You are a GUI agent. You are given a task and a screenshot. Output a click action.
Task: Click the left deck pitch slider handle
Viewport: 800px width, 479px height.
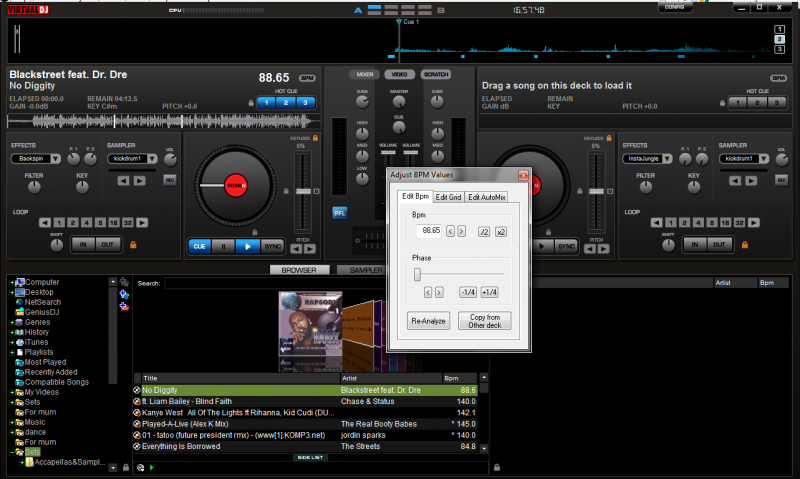tap(303, 191)
